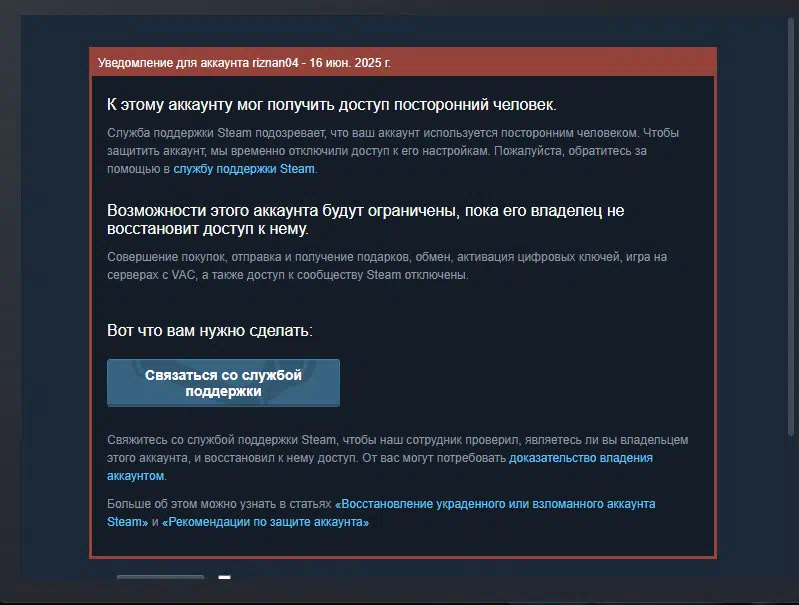The image size is (799, 605).
Task: Click the heading «Вот что вам нужно сделать:»
Action: coord(209,330)
